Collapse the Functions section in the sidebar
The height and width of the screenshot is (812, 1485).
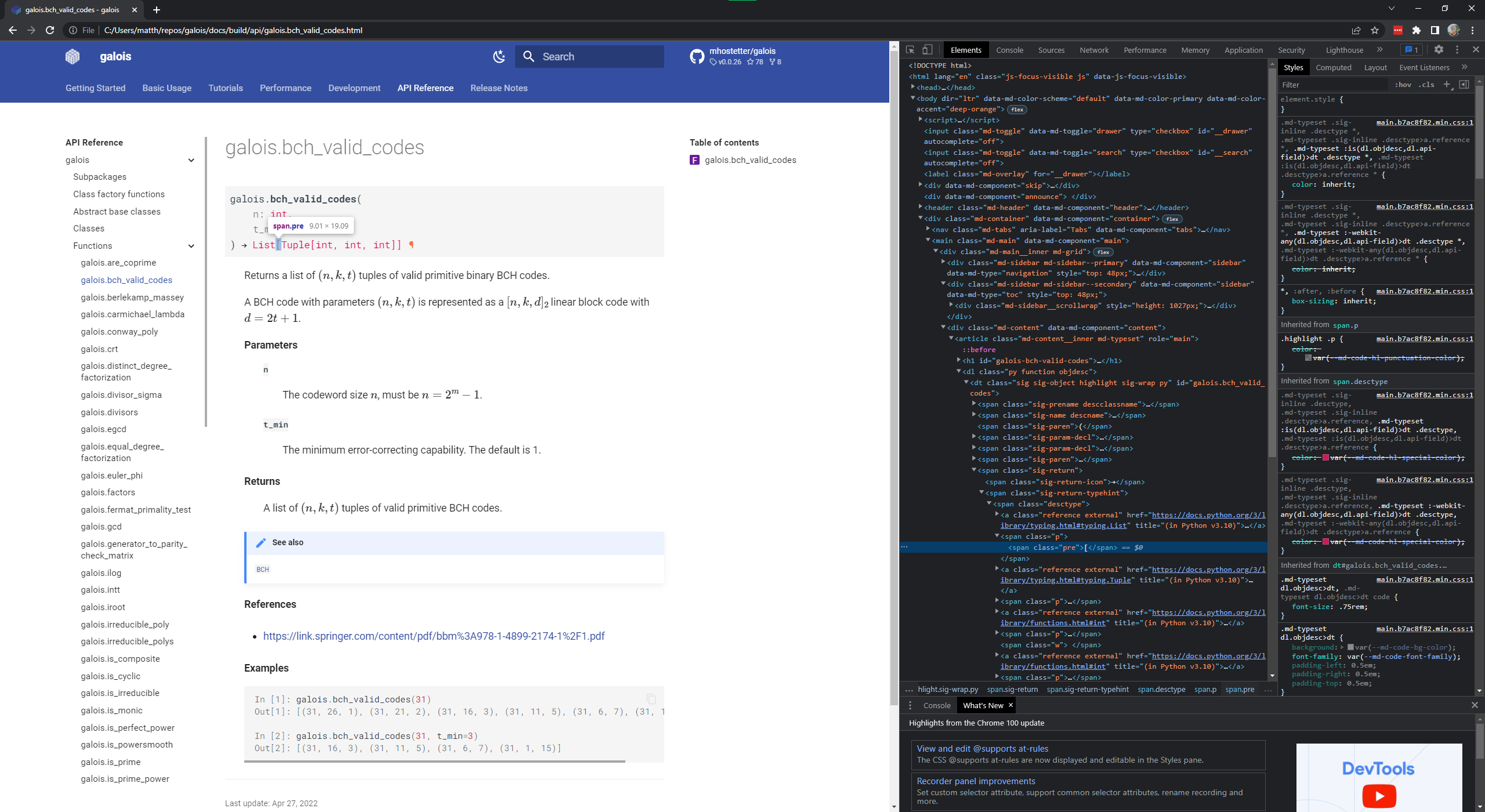click(191, 246)
